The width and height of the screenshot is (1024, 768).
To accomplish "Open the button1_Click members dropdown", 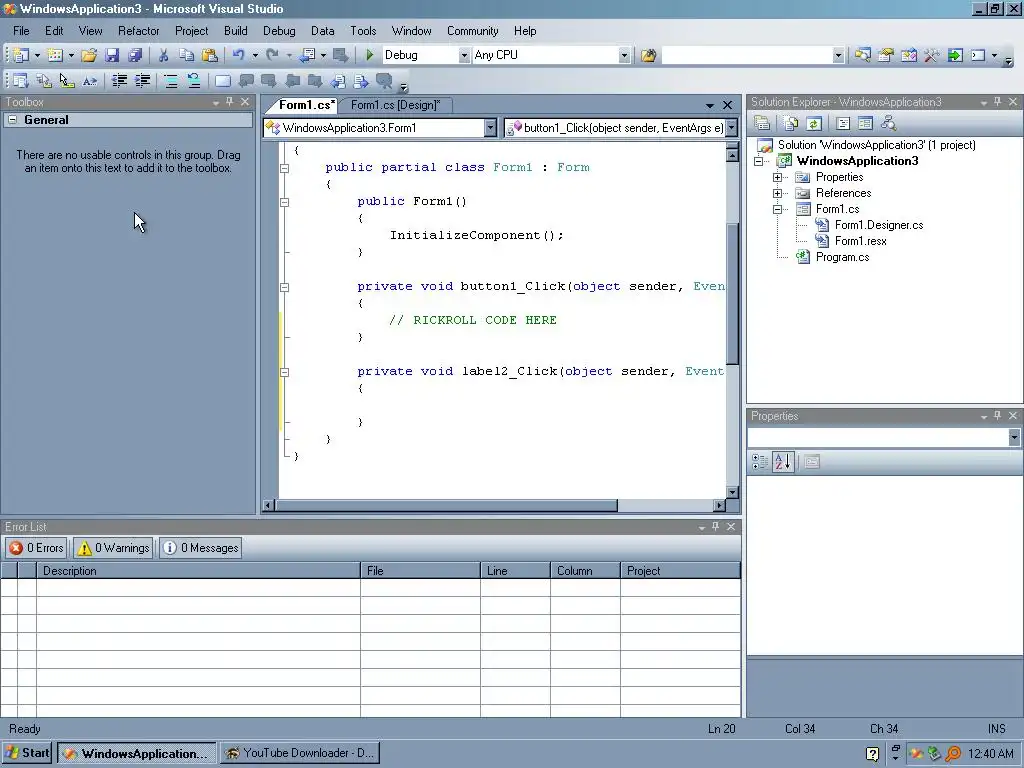I will (x=731, y=128).
